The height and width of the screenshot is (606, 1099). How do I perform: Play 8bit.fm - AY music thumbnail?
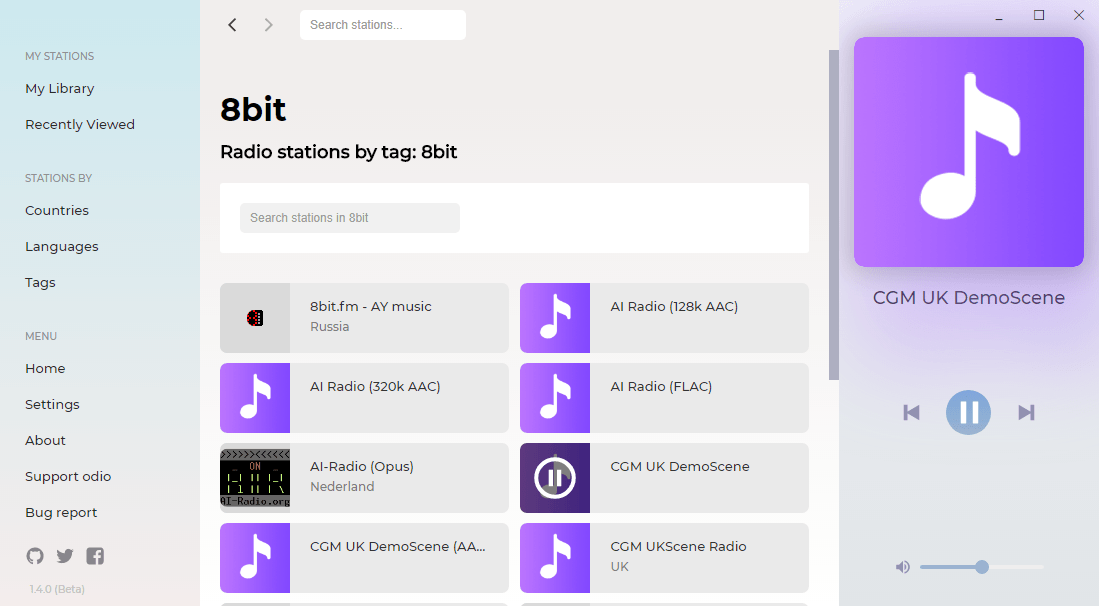(255, 318)
